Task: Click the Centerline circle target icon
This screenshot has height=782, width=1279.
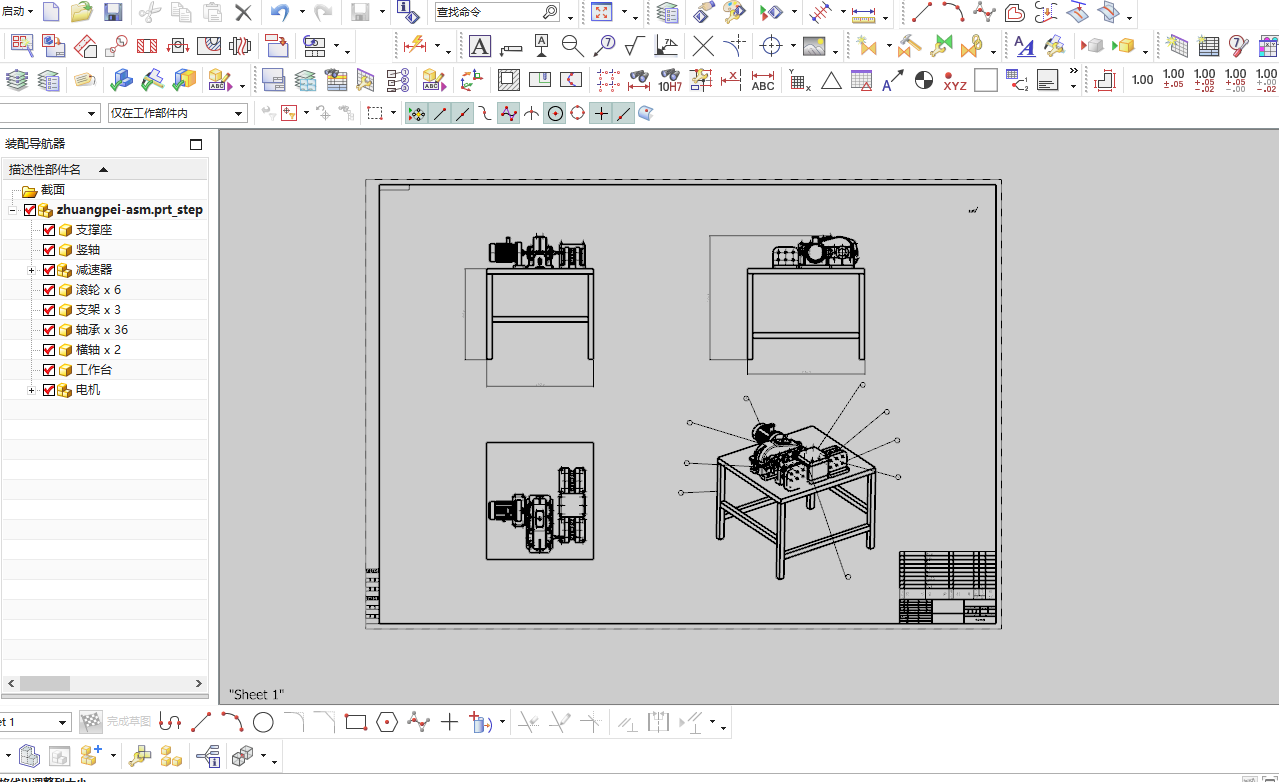Action: click(770, 46)
